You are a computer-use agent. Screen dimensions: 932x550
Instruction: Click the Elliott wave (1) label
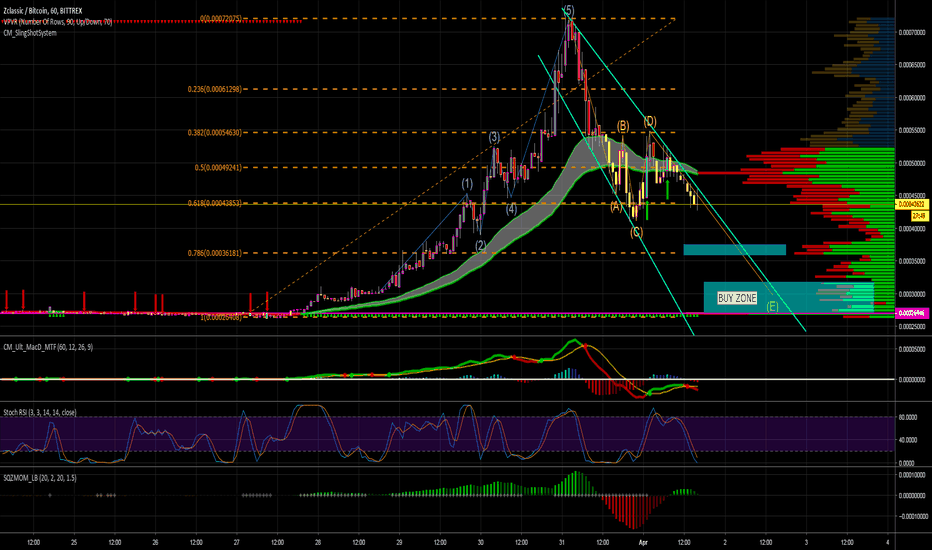[x=468, y=184]
